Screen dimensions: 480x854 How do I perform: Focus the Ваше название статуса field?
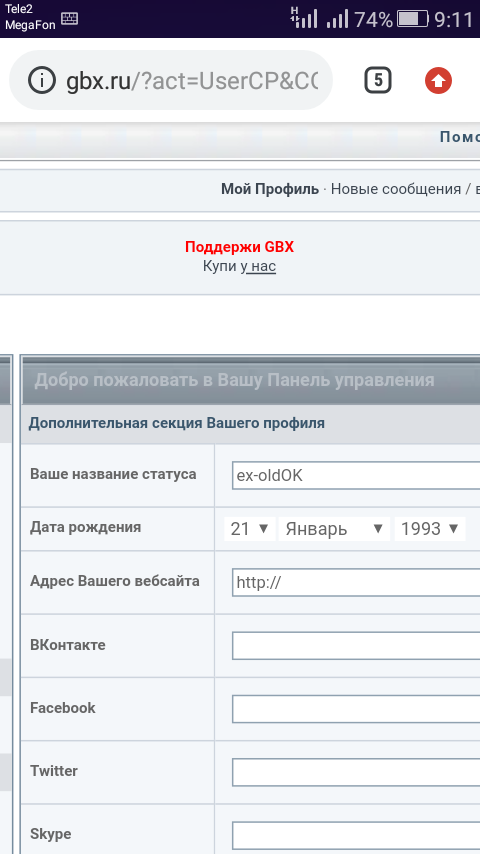coord(356,475)
